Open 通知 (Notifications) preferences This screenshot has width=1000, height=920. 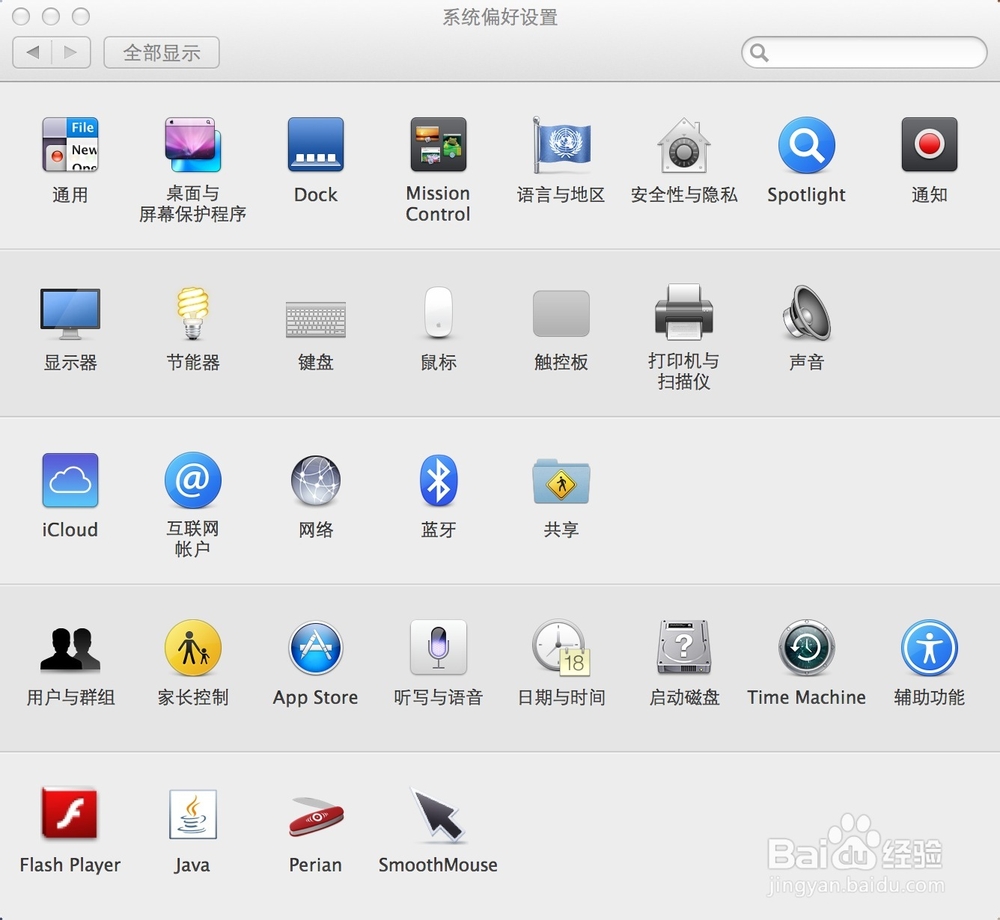929,145
